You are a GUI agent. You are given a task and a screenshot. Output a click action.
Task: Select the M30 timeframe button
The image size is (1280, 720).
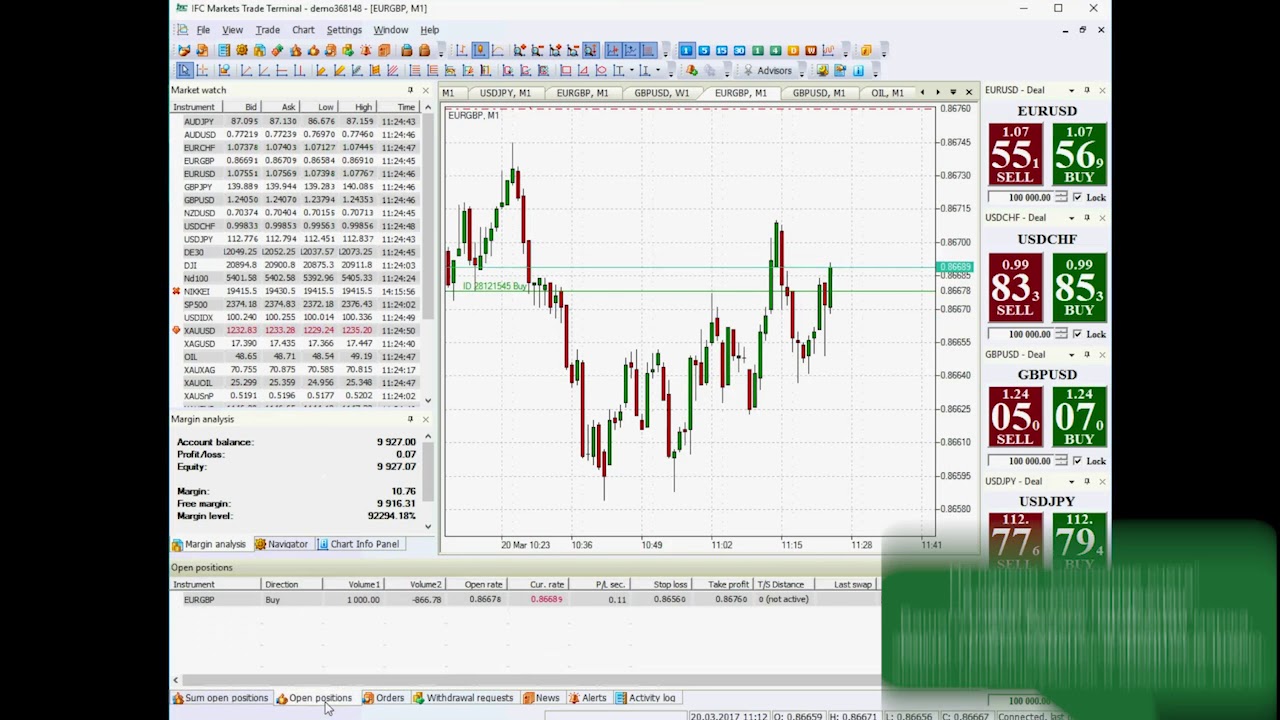pos(739,50)
